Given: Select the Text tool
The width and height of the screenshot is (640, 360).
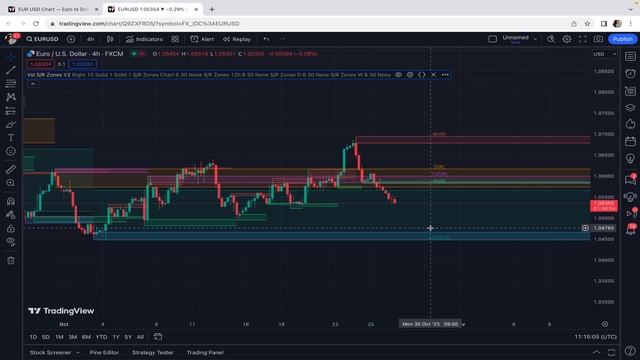Looking at the screenshot, I should pyautogui.click(x=11, y=138).
